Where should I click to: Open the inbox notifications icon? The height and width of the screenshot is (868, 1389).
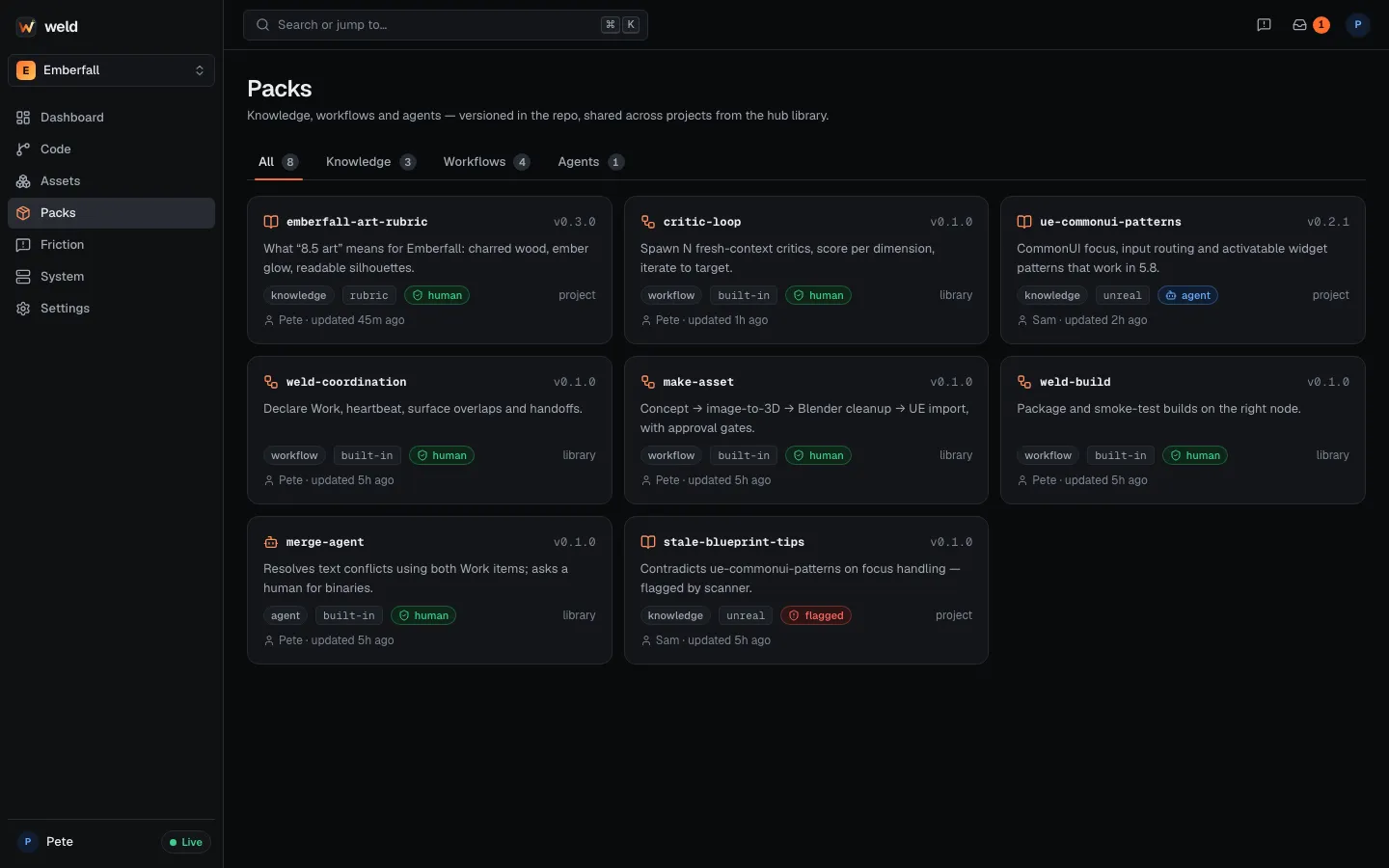click(1299, 25)
